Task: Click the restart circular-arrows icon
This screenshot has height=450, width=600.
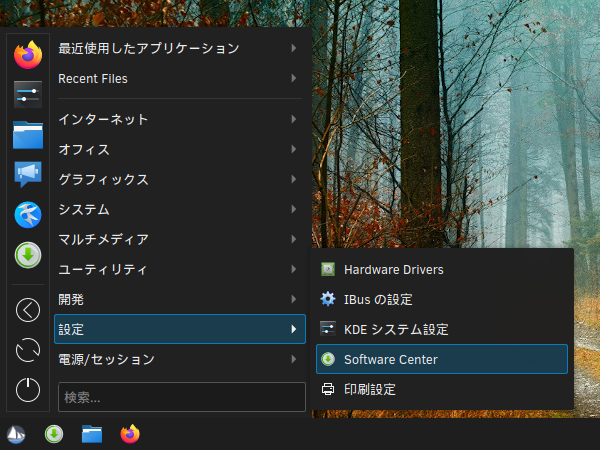Action: pos(28,350)
